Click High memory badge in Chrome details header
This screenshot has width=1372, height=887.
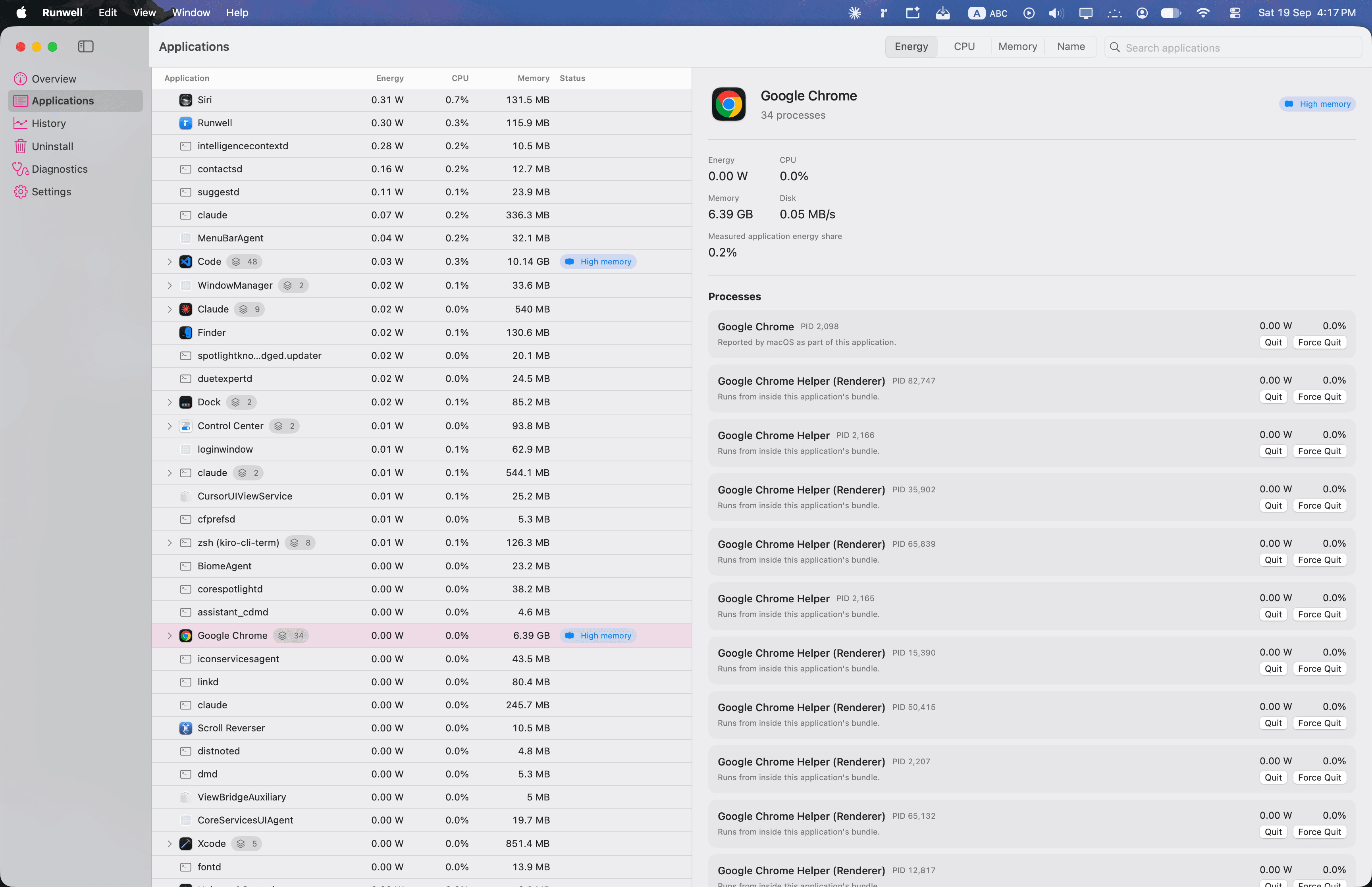(1317, 104)
